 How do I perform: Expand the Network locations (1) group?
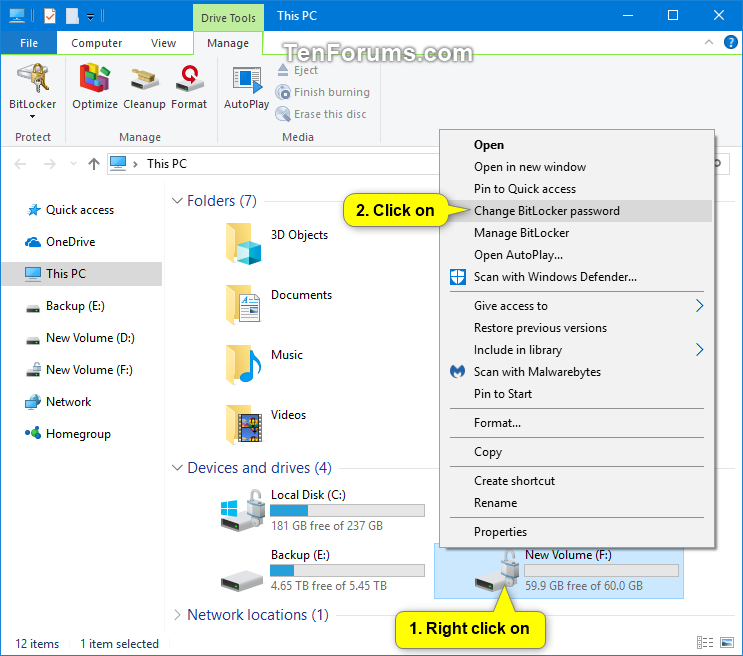(177, 615)
